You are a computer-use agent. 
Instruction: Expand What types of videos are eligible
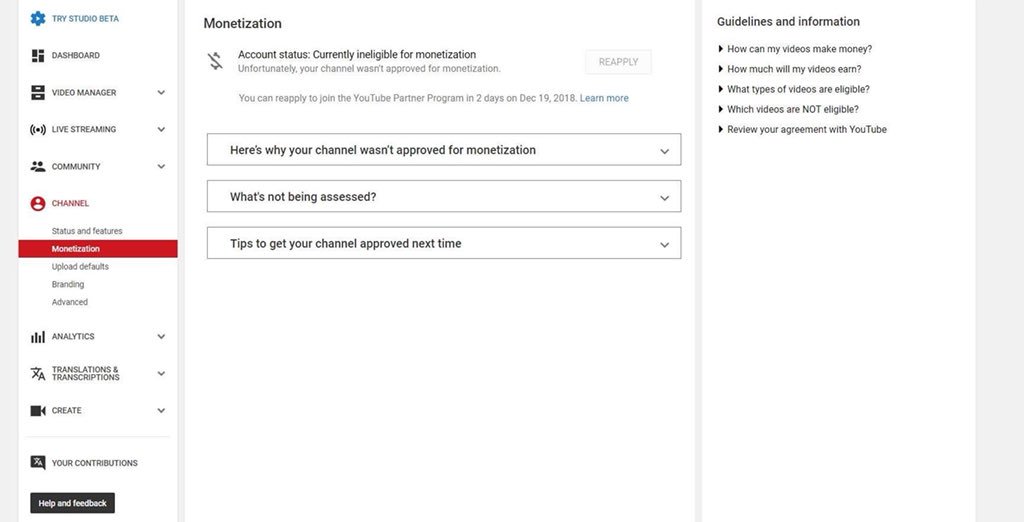(x=793, y=90)
